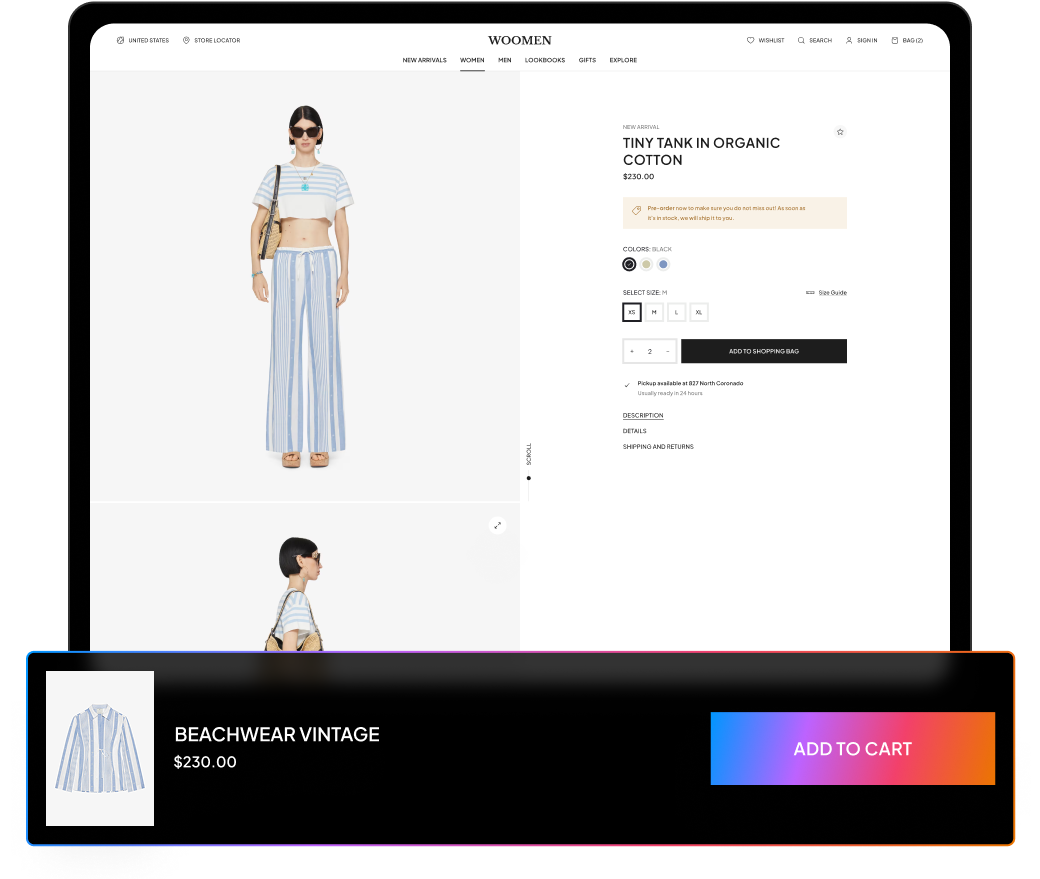Click the ruler icon beside Size Guide

(810, 293)
